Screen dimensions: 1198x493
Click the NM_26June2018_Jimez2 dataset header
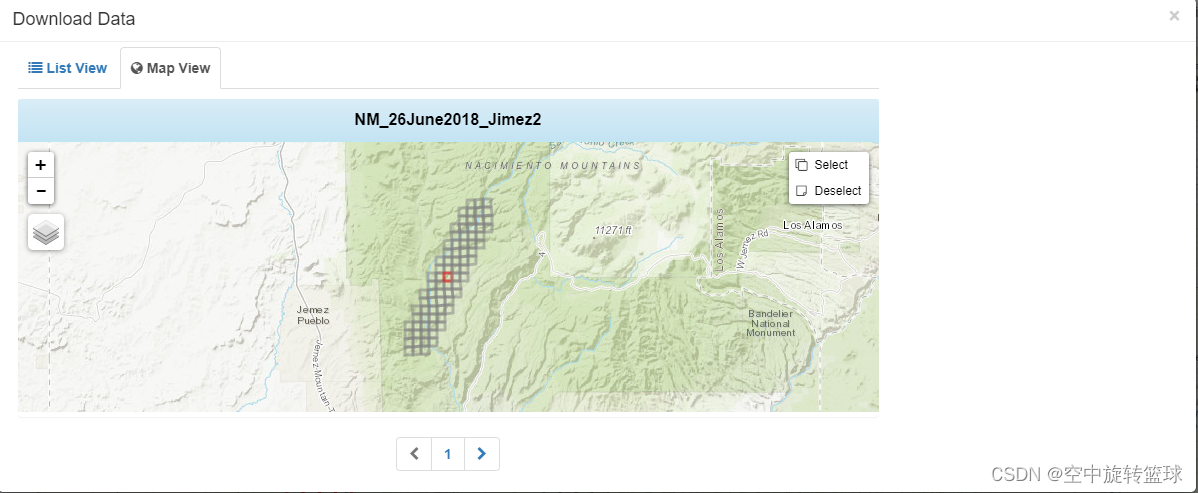pyautogui.click(x=448, y=120)
